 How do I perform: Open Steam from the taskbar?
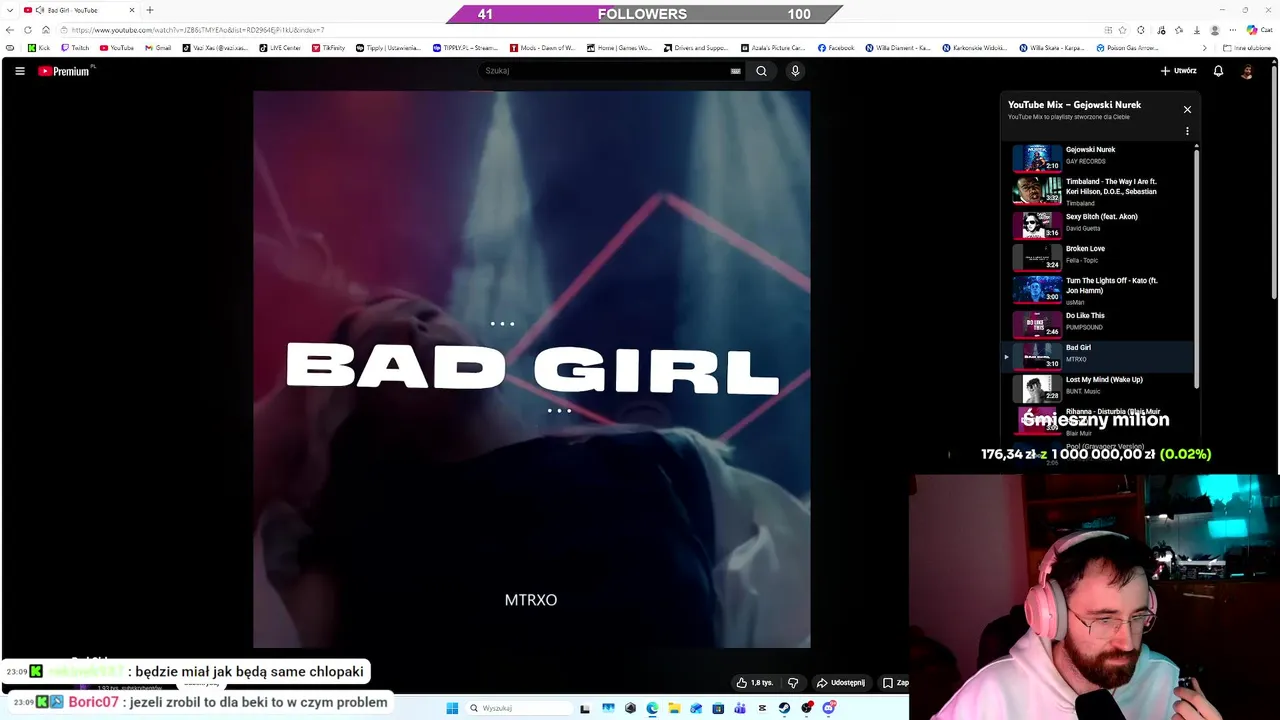[784, 708]
